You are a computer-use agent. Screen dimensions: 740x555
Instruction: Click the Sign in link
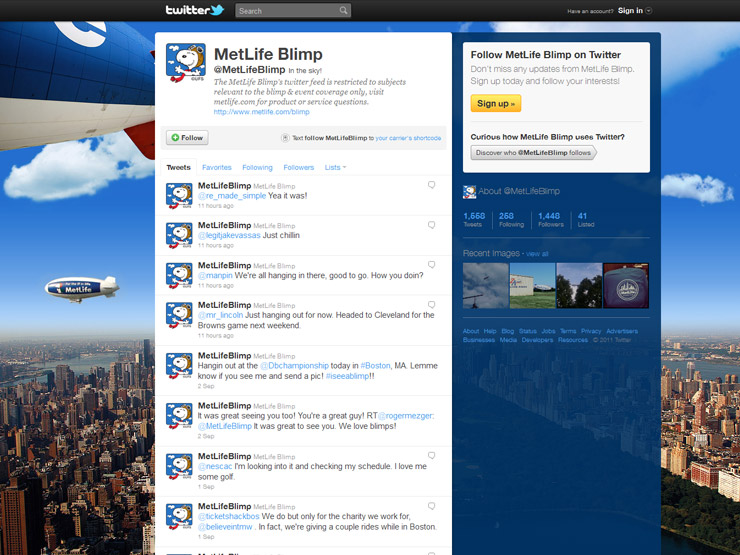[x=630, y=10]
